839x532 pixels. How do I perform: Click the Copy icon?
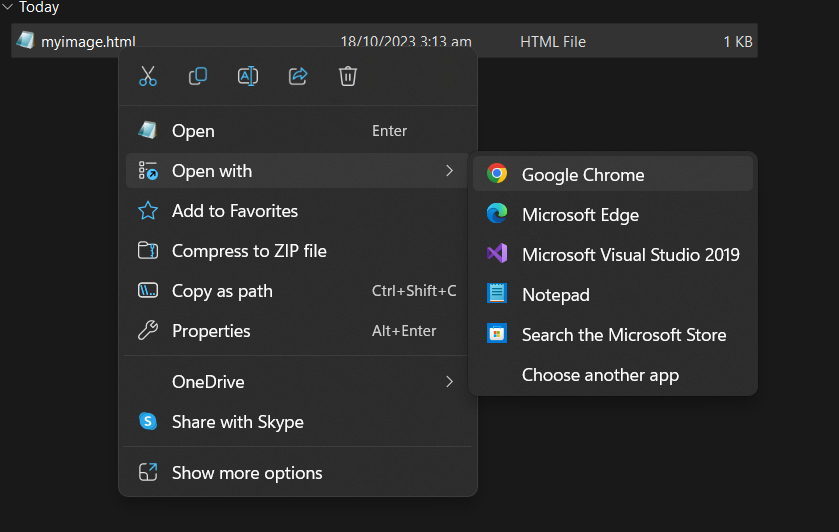(198, 76)
